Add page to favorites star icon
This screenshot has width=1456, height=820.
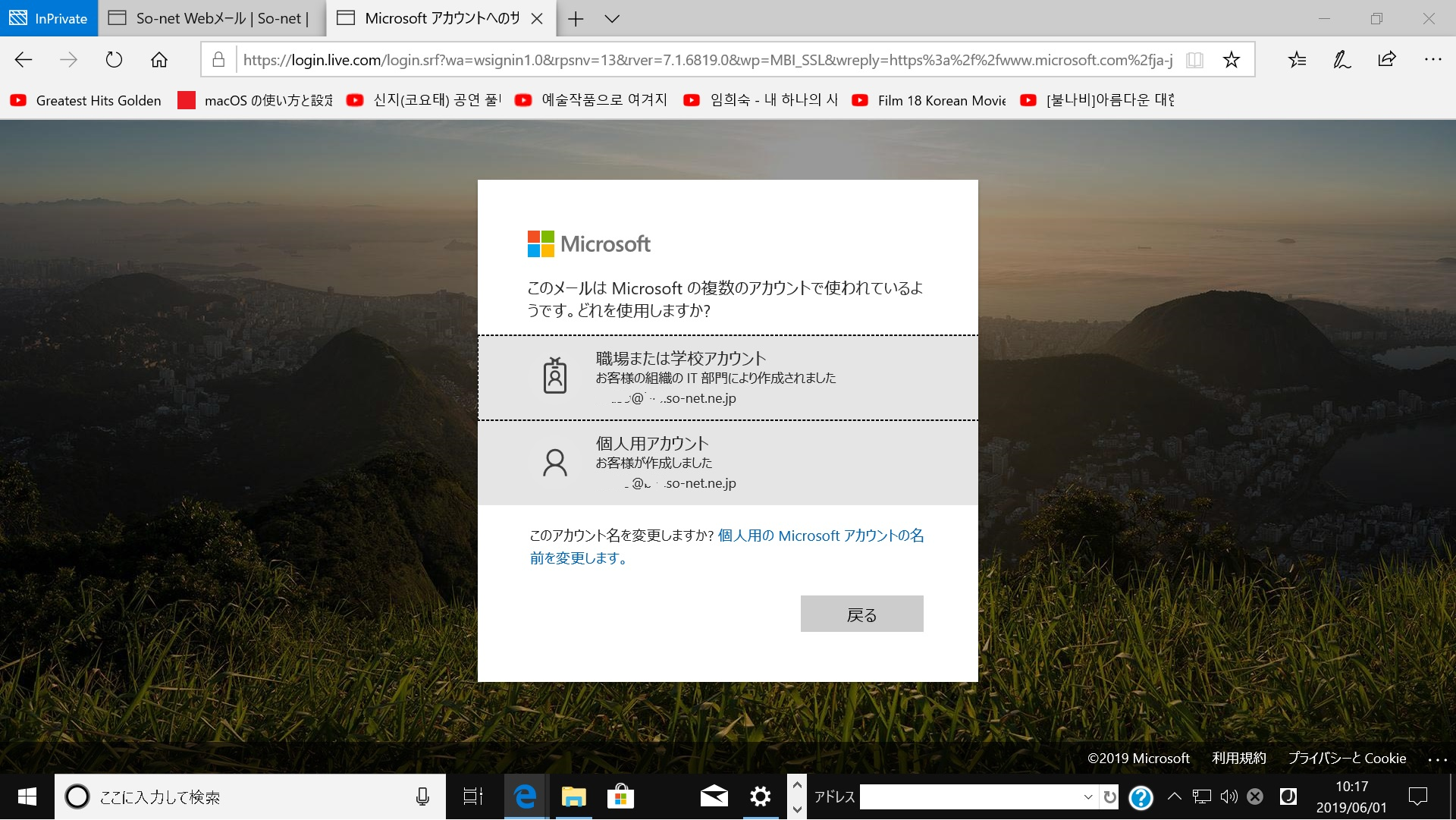(x=1232, y=60)
